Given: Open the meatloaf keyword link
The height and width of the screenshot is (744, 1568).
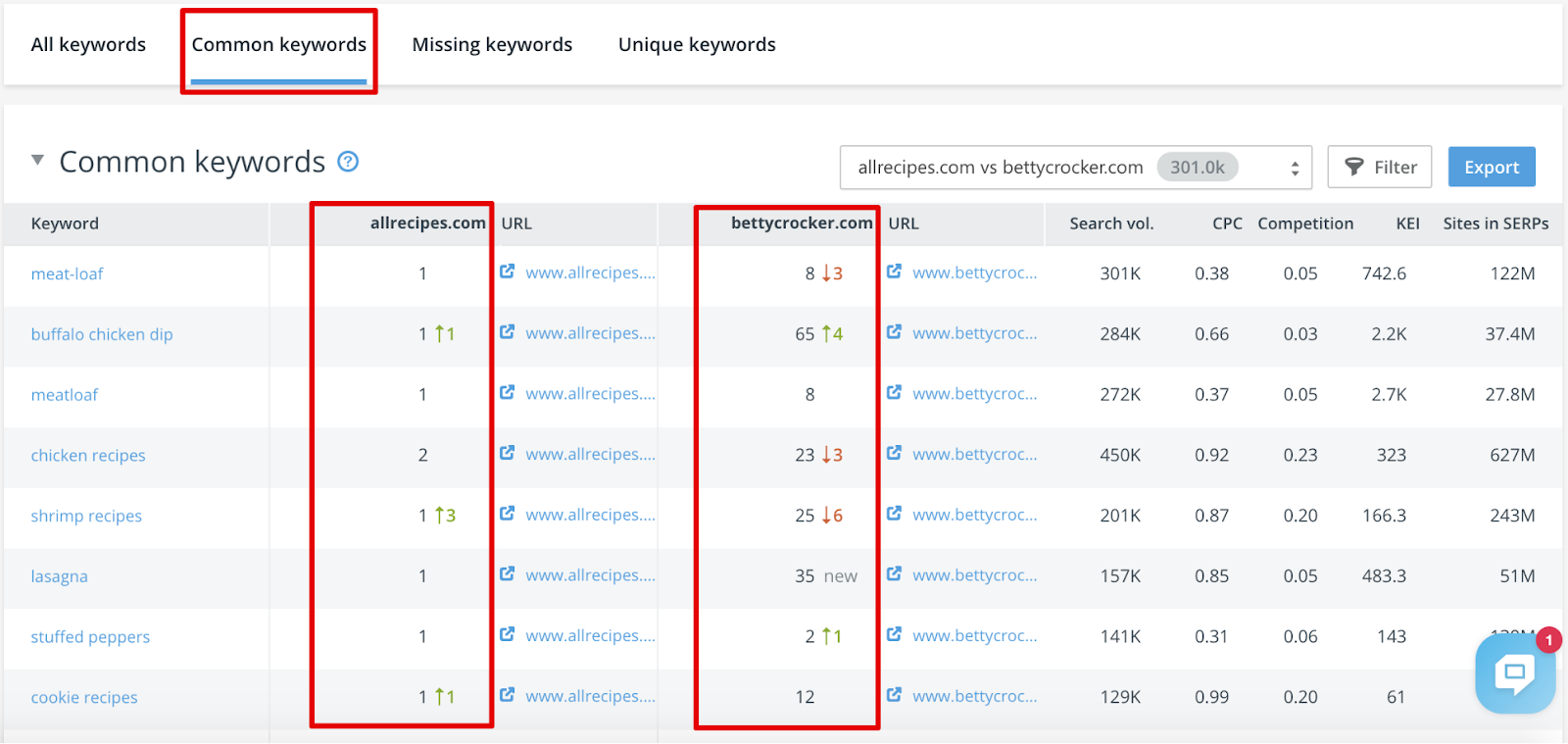Looking at the screenshot, I should coord(65,395).
